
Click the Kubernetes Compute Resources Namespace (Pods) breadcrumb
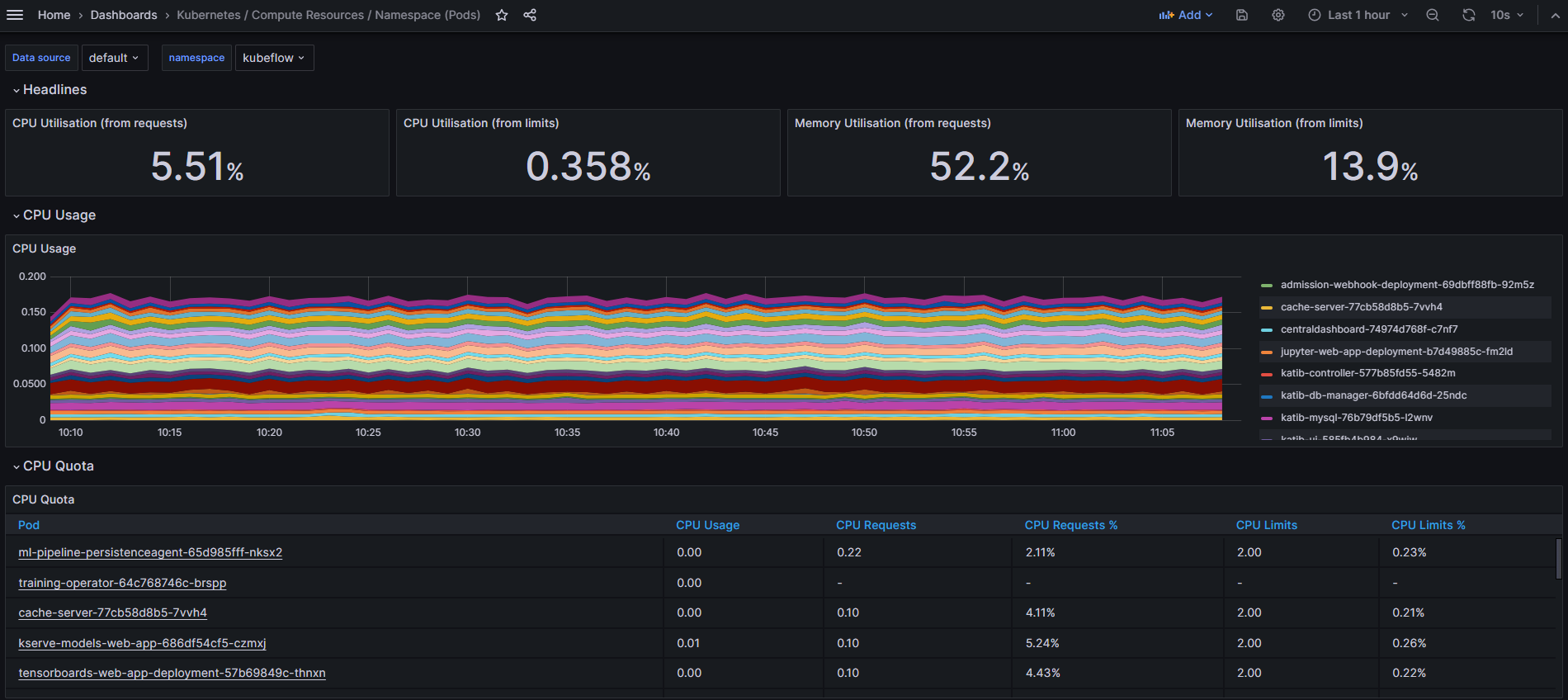pyautogui.click(x=328, y=15)
